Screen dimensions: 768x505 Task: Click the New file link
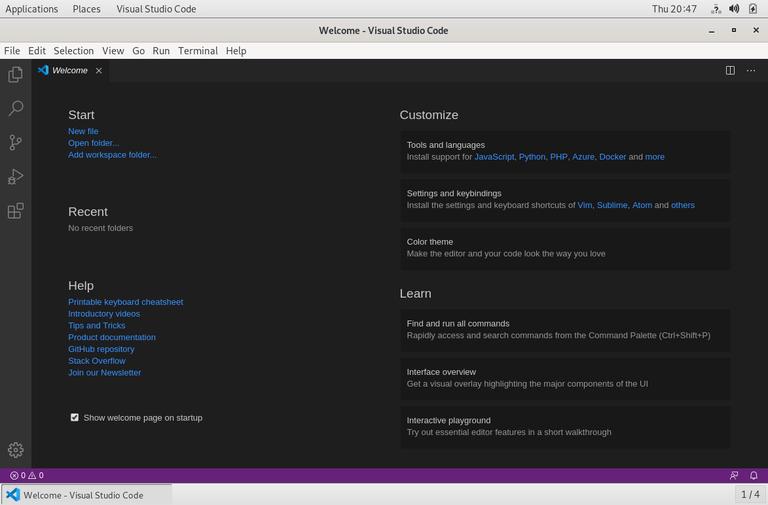coord(83,131)
